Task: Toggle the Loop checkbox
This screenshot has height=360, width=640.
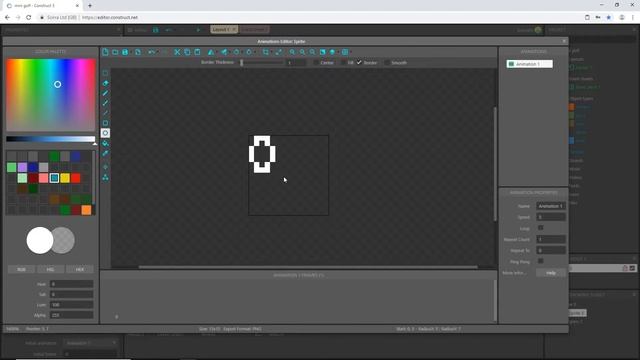Action: pos(540,228)
